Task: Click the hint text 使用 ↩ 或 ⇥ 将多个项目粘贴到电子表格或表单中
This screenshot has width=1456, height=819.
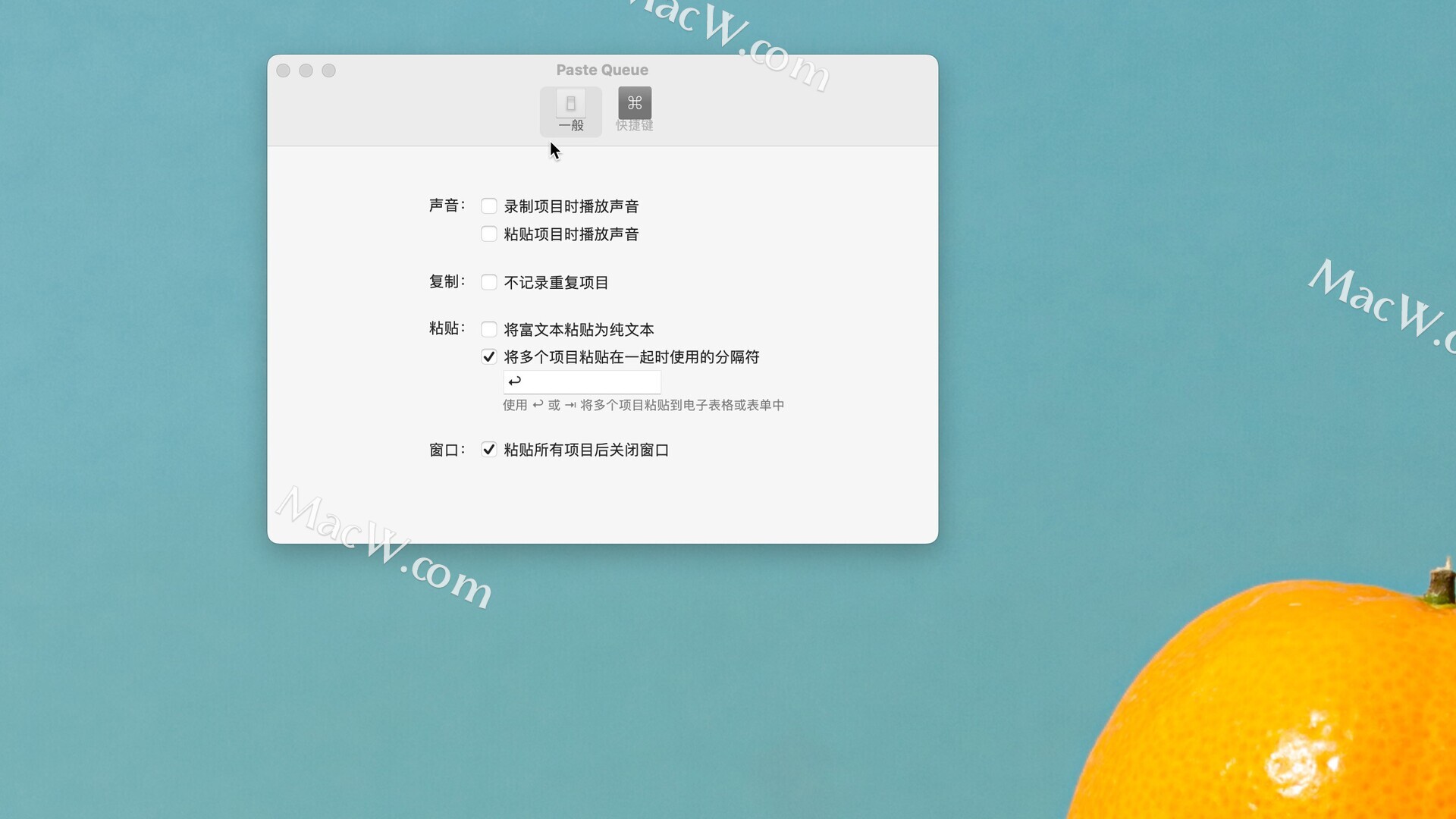Action: [644, 406]
